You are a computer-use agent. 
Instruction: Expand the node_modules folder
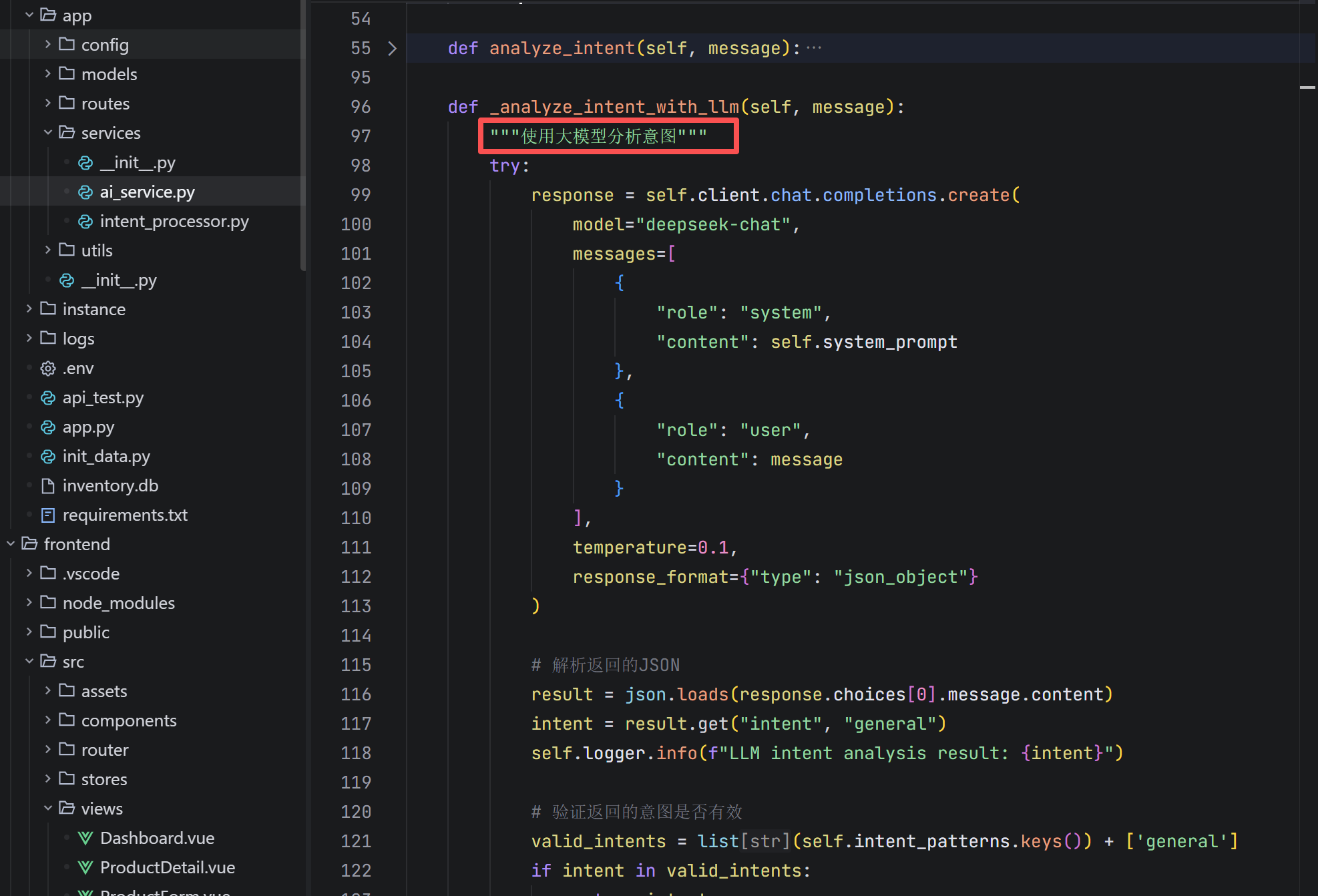29,603
